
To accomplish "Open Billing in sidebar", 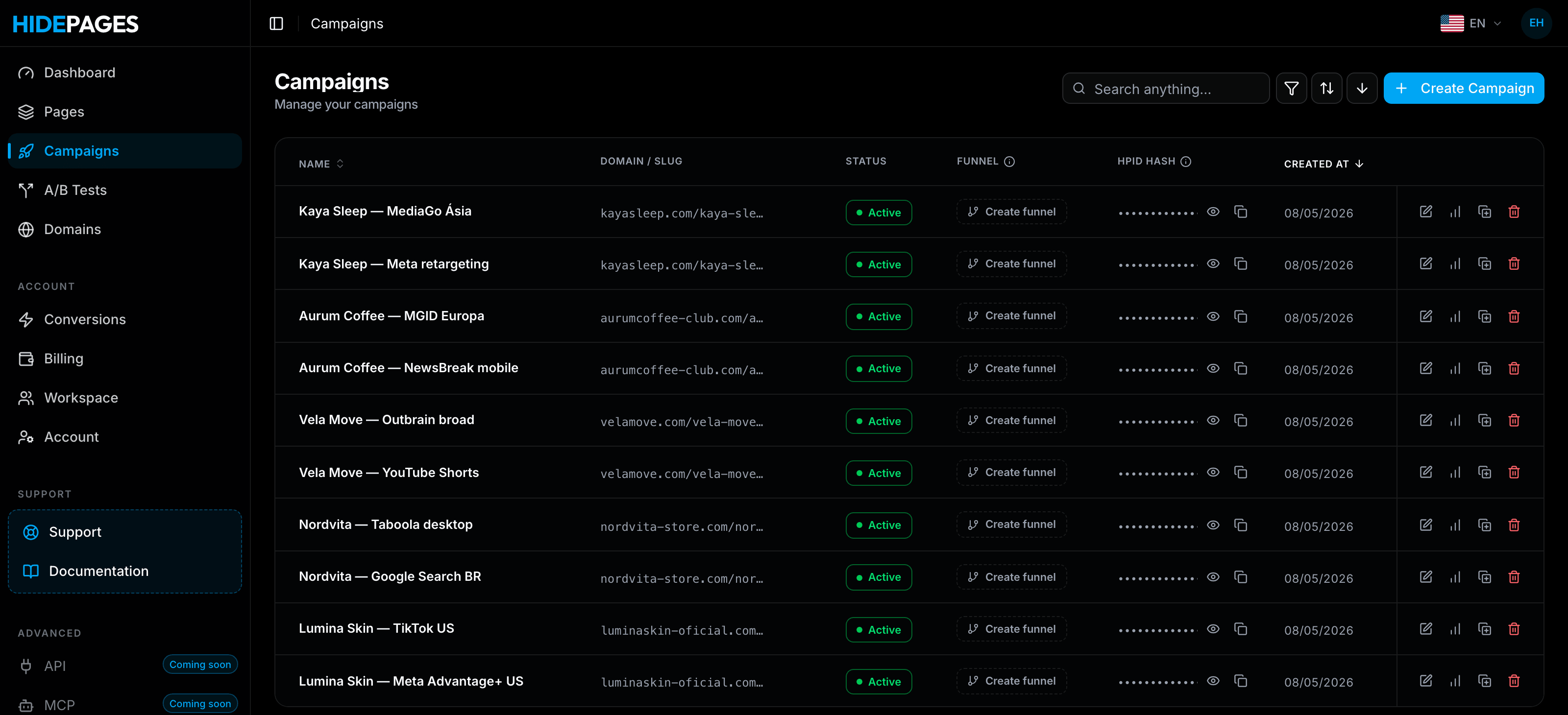I will click(x=125, y=358).
